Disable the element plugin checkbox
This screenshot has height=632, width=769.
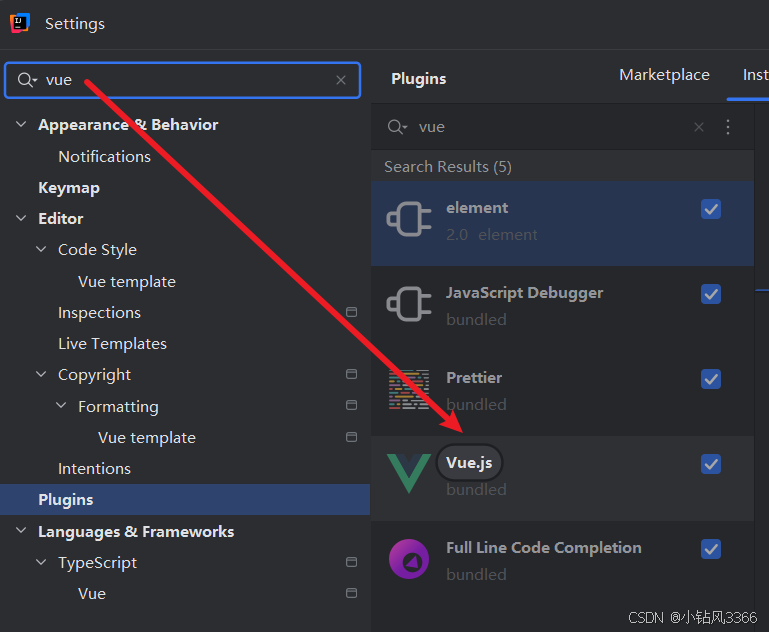[x=711, y=209]
